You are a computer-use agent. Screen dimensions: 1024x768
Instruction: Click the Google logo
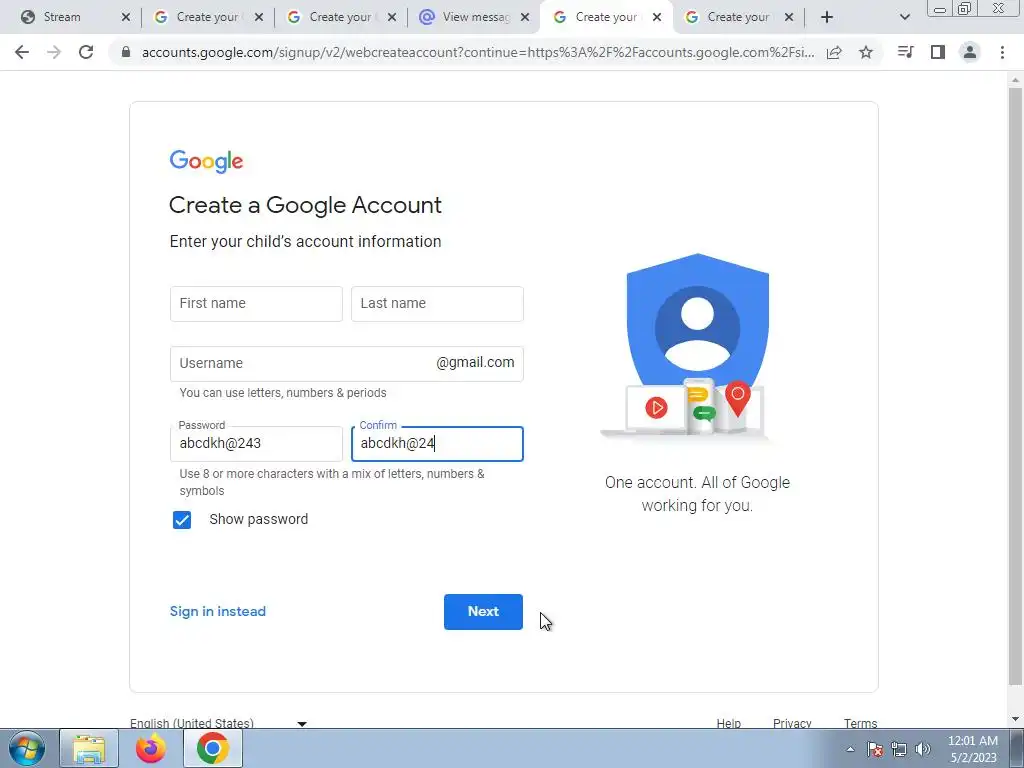coord(206,161)
